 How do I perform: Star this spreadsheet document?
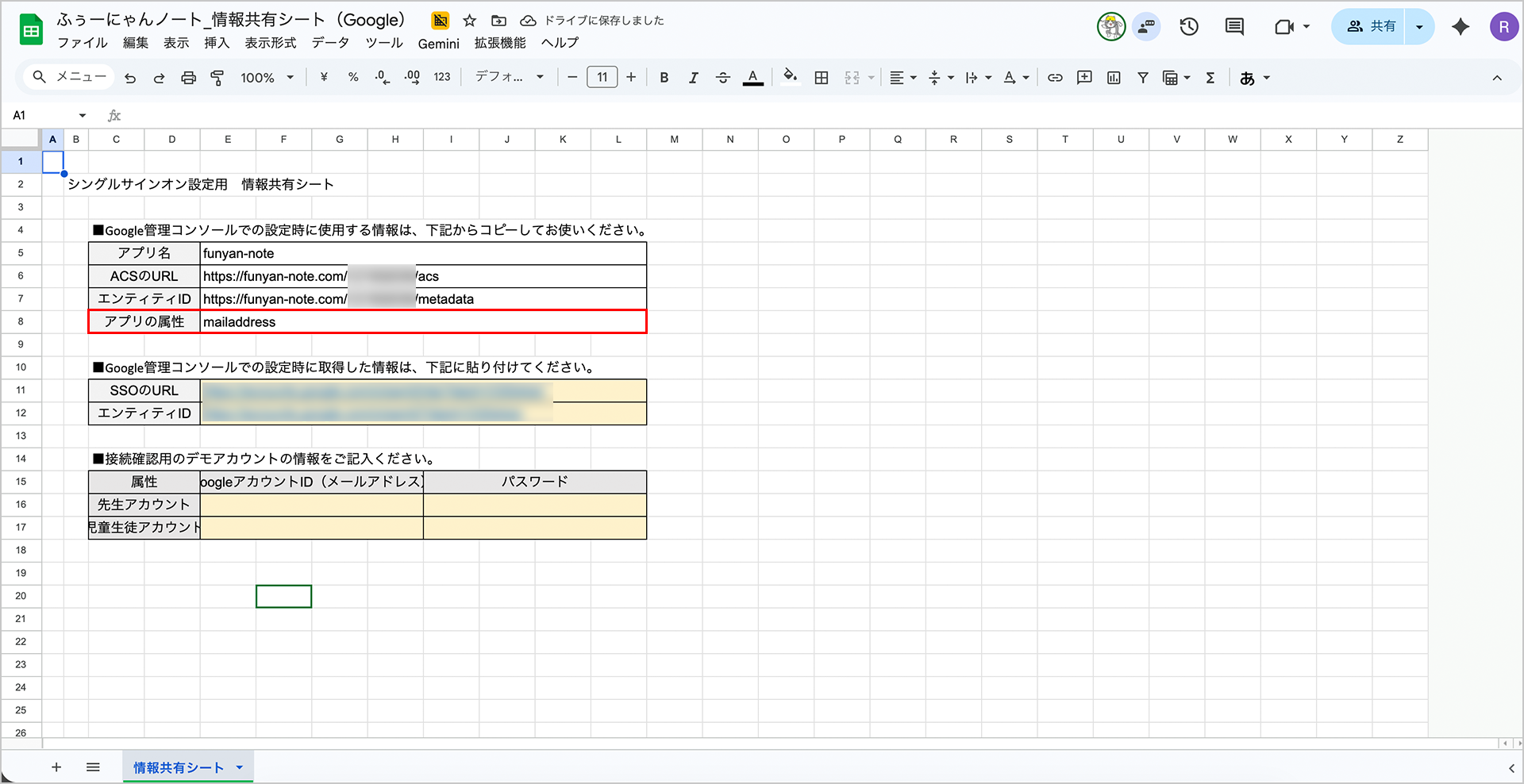click(470, 21)
